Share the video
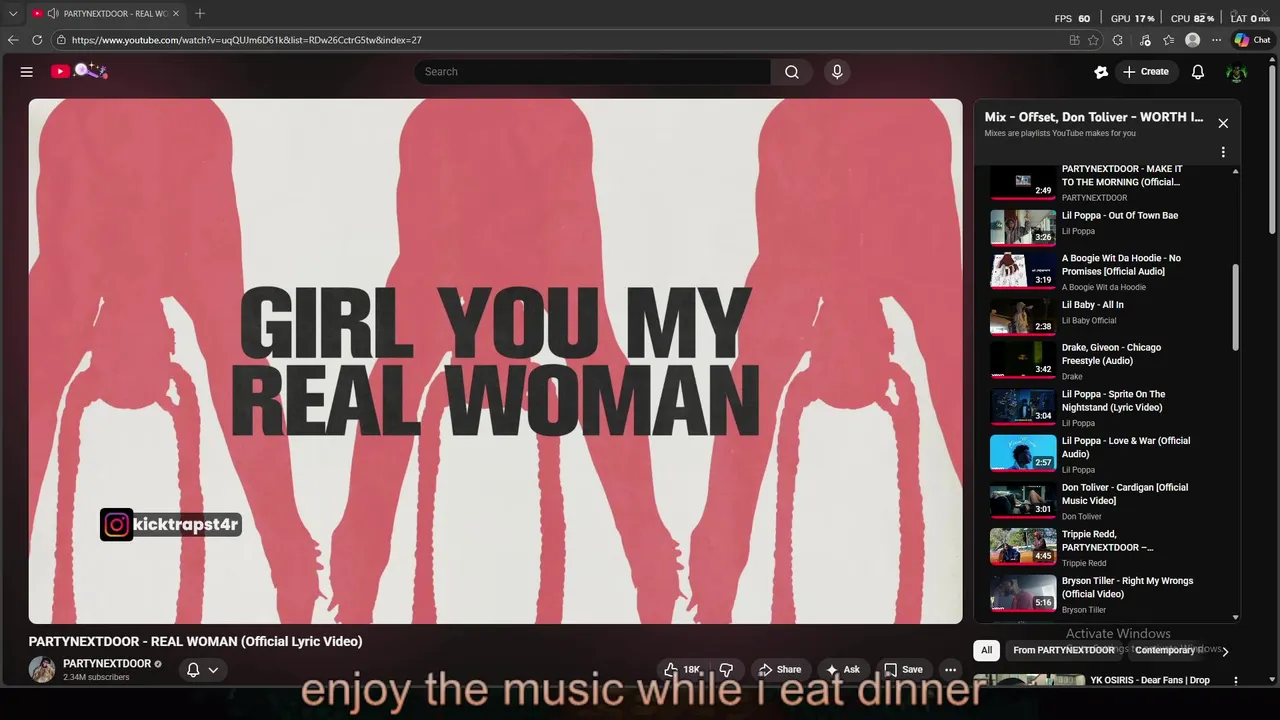The image size is (1280, 720). click(x=780, y=670)
